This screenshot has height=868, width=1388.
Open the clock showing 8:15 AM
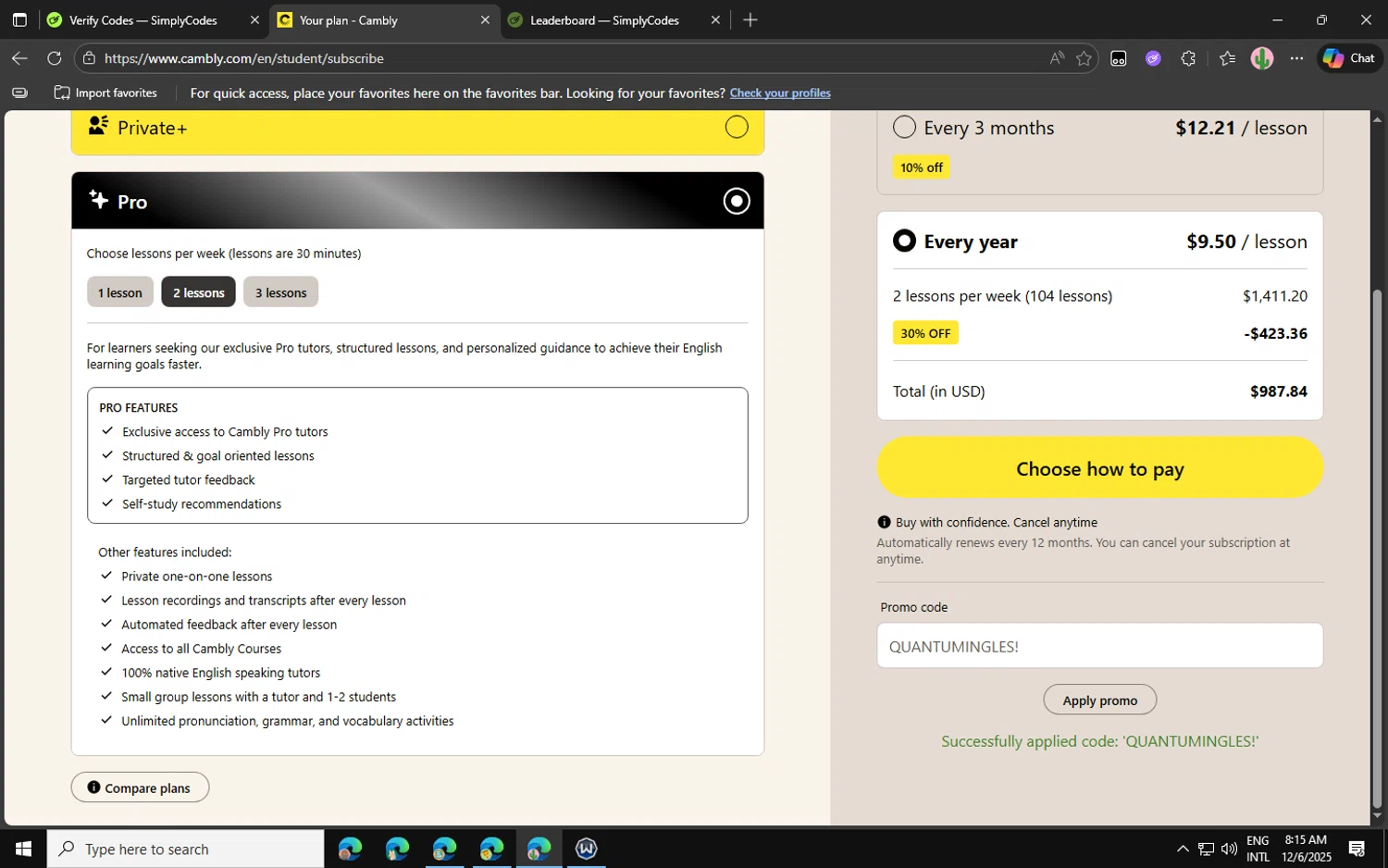point(1307,849)
